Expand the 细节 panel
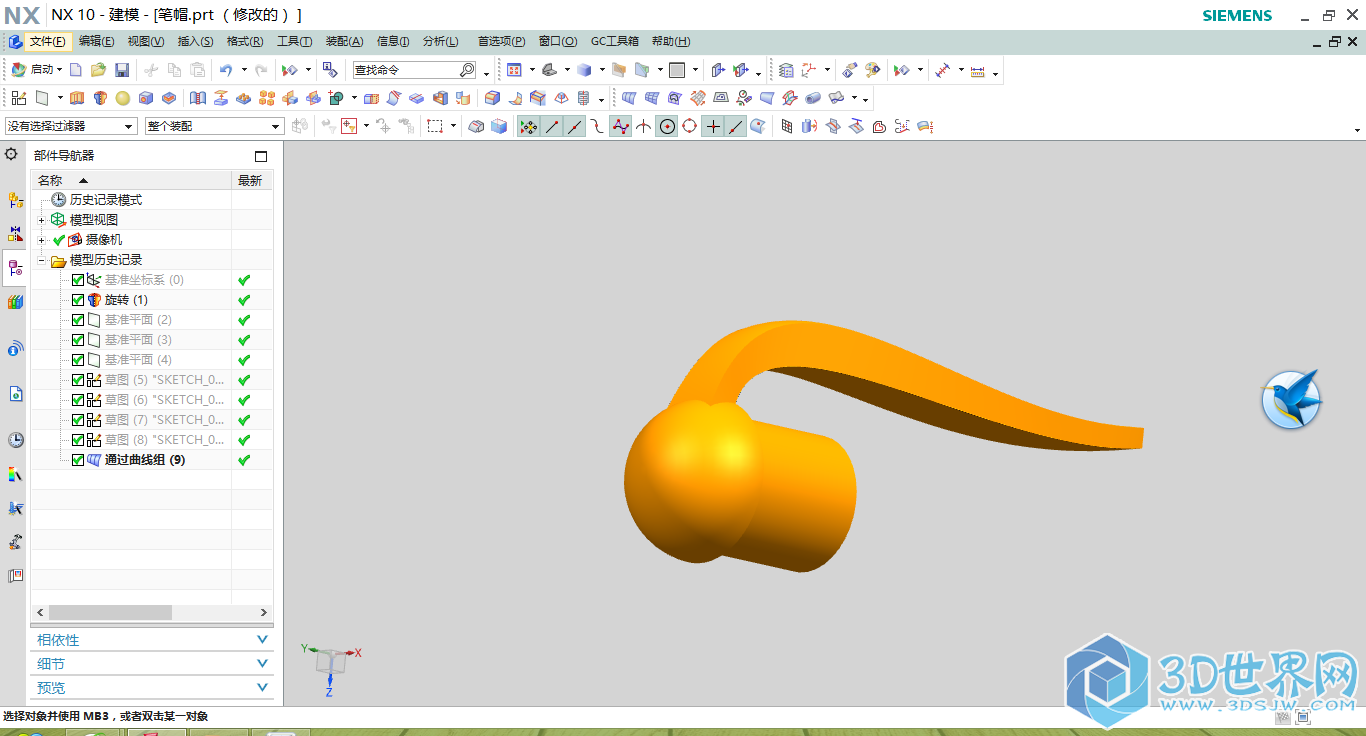 pos(152,664)
